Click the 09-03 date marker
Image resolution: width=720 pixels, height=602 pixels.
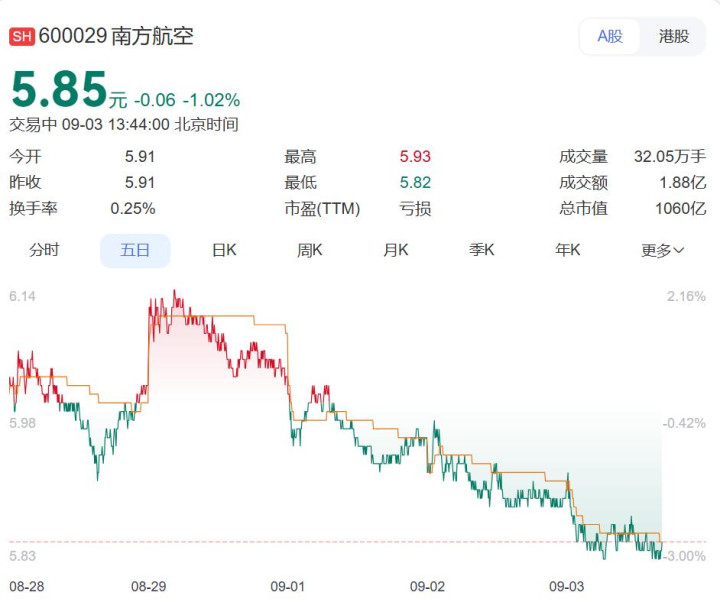pyautogui.click(x=567, y=586)
